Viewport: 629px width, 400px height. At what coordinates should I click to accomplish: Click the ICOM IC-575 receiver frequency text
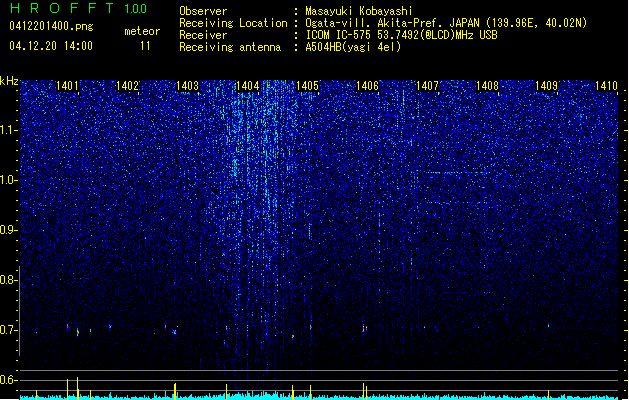[x=402, y=35]
